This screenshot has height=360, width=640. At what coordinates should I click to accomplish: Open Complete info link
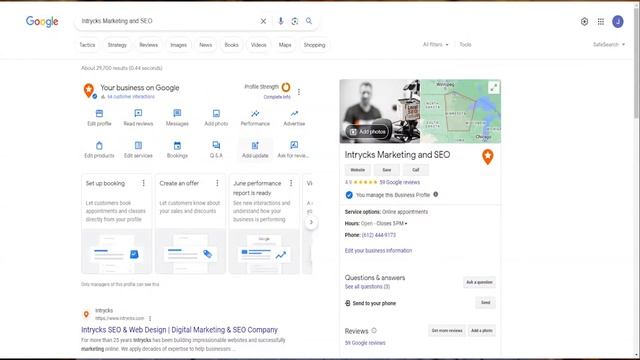pos(277,97)
